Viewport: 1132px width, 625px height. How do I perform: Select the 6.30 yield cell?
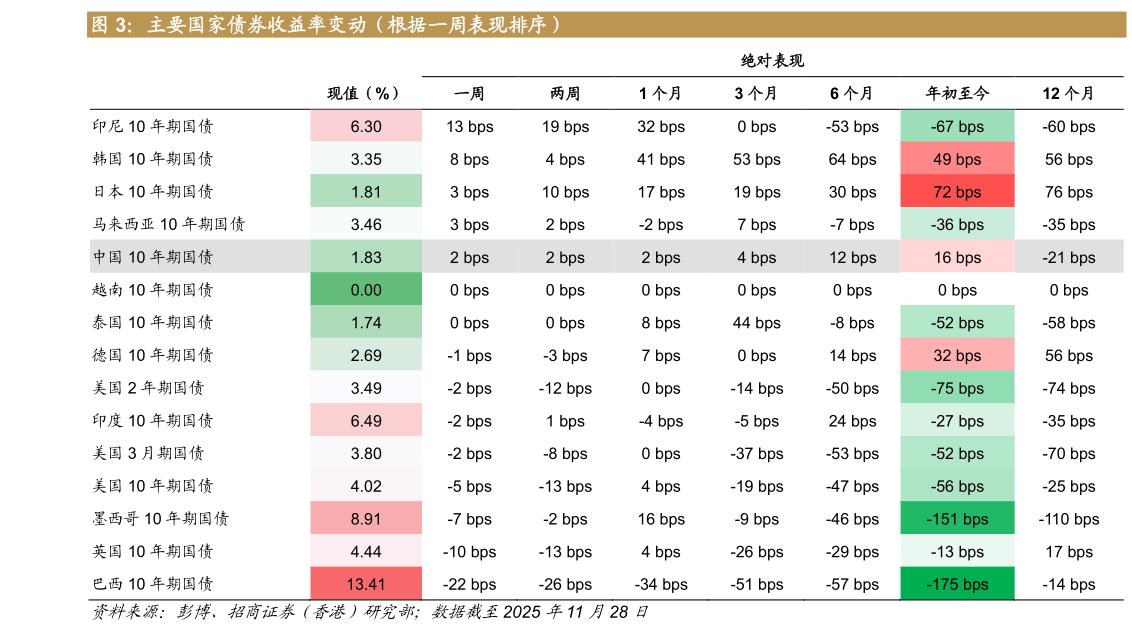pos(366,126)
